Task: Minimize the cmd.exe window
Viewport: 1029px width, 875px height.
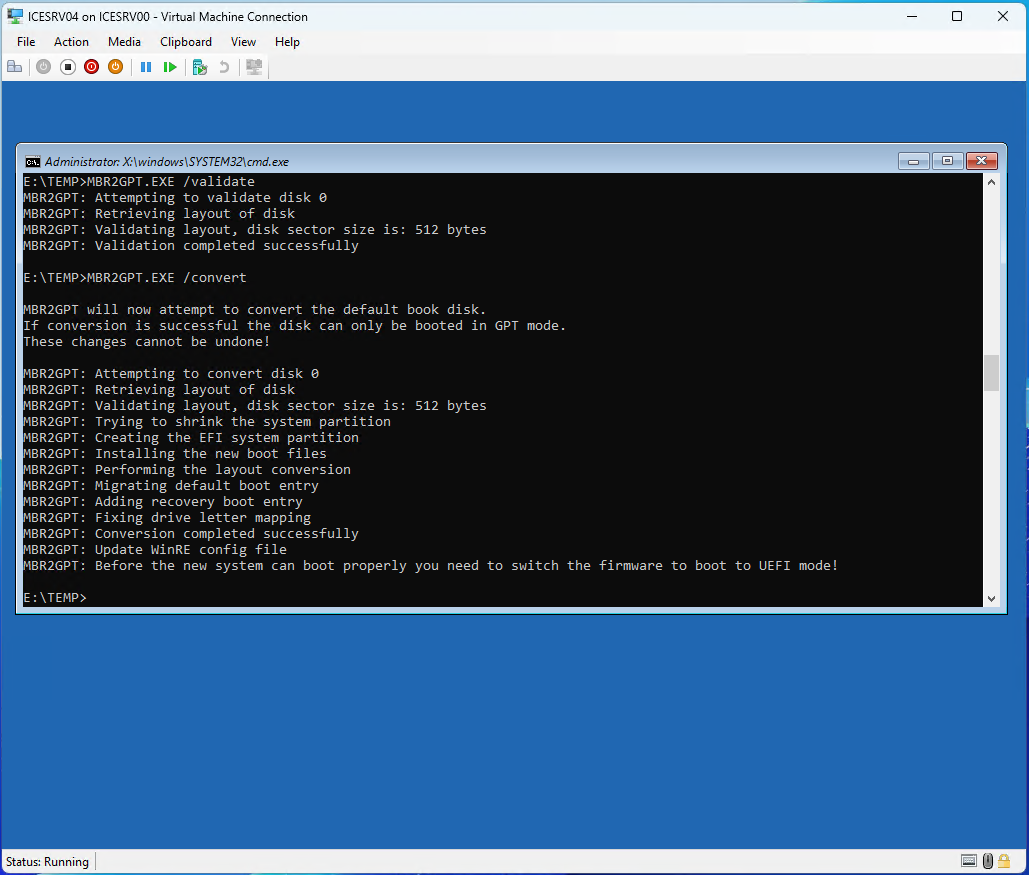Action: click(914, 161)
